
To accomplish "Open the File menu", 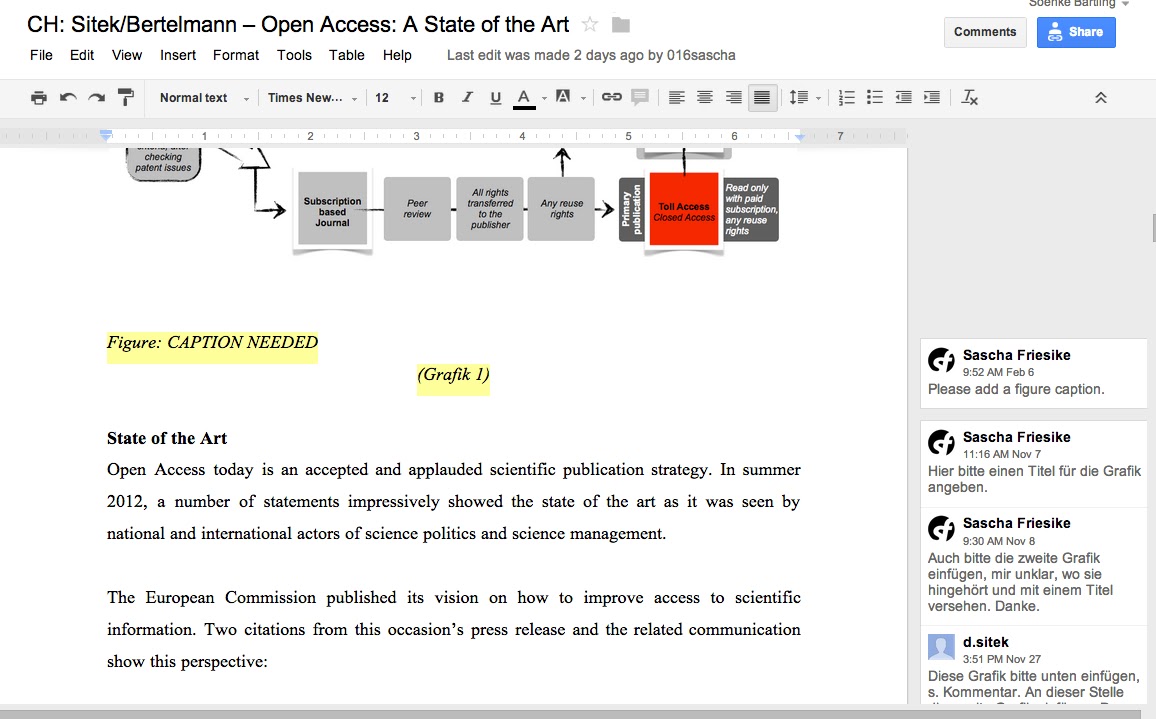I will pos(41,55).
